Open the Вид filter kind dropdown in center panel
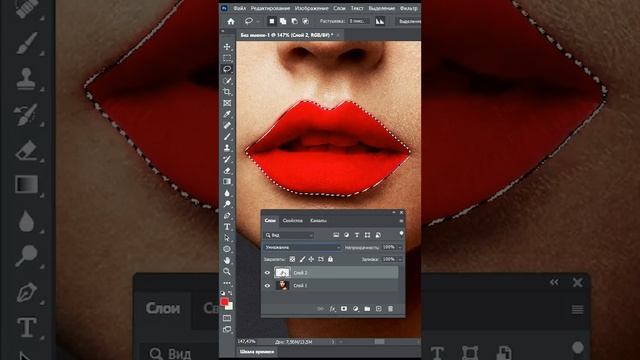Image resolution: width=640 pixels, height=360 pixels. [x=289, y=235]
